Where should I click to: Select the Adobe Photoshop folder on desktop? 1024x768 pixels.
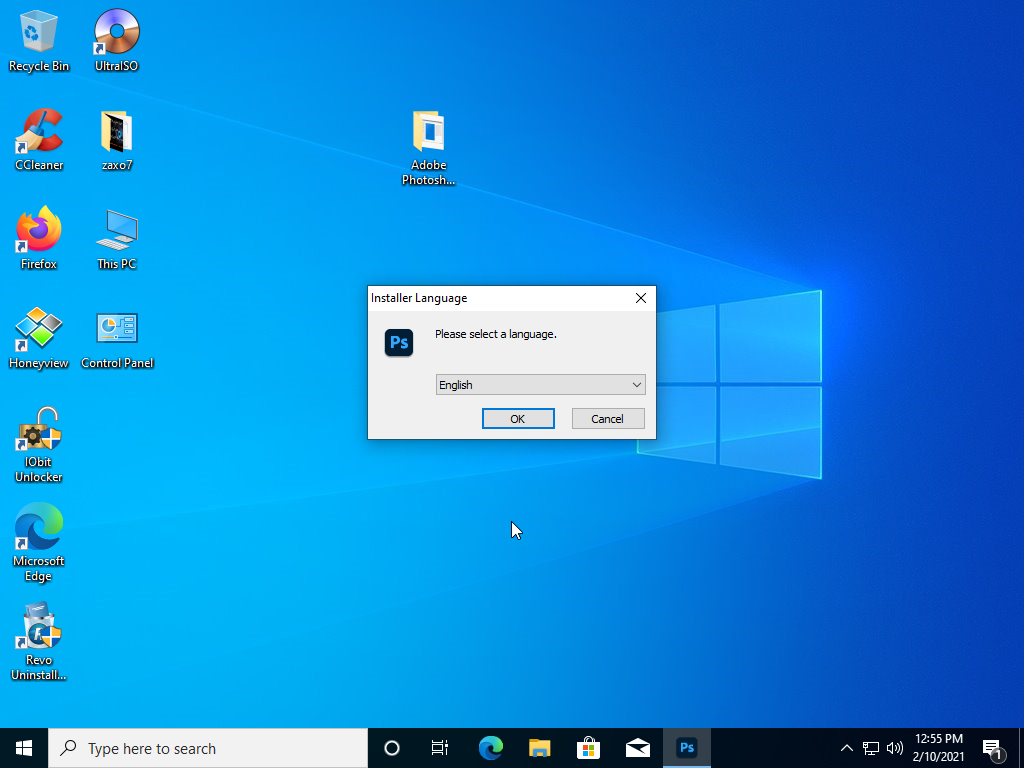[428, 148]
